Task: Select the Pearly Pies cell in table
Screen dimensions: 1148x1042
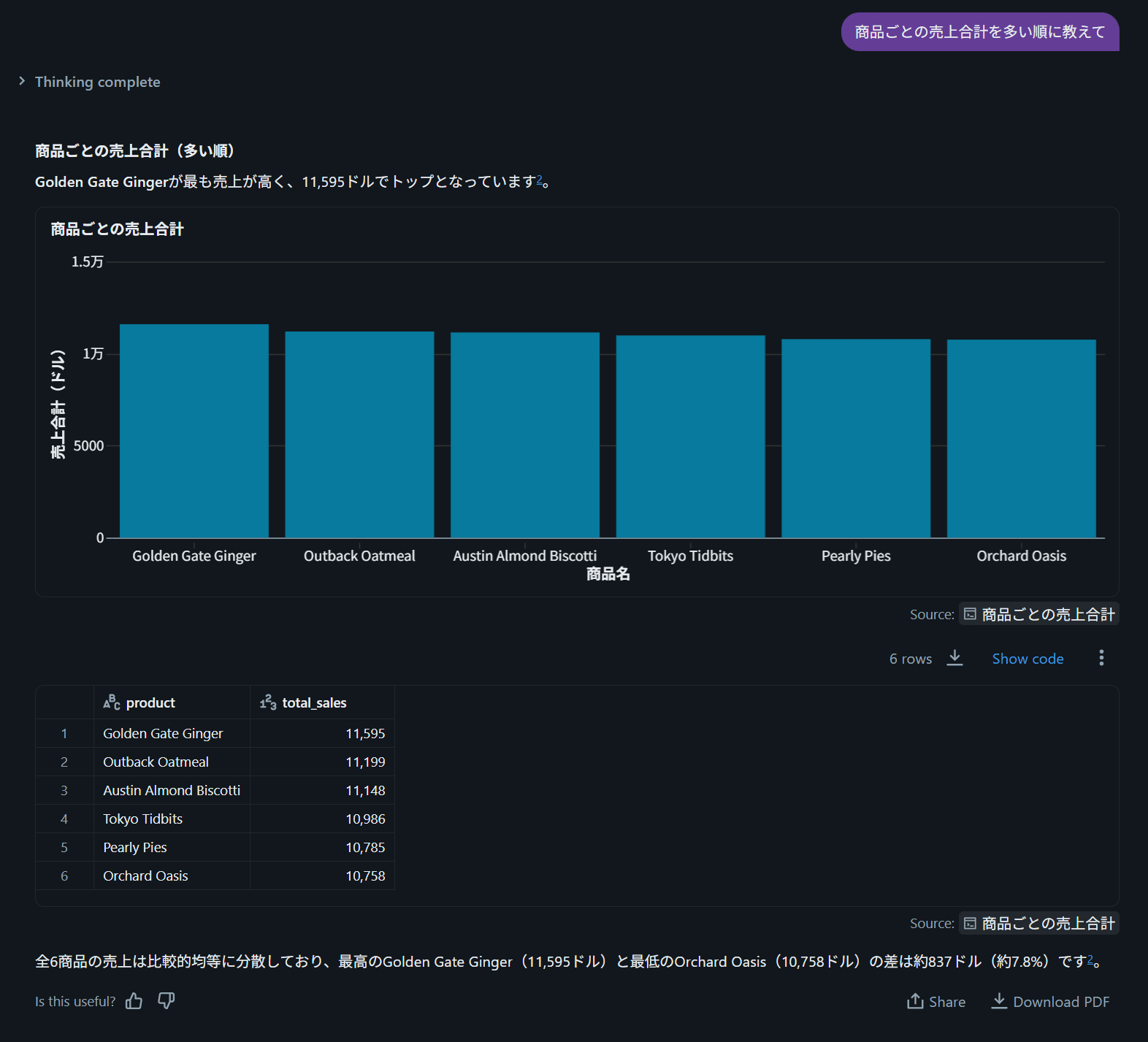Action: pos(135,847)
